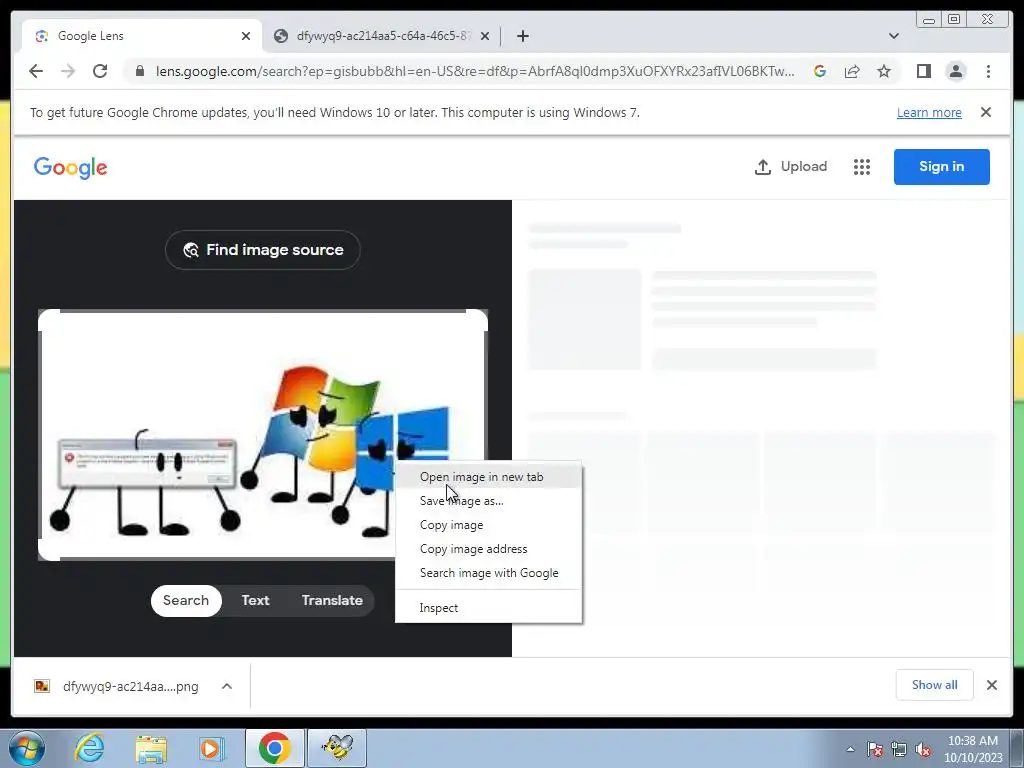Click the lock icon in address bar
The width and height of the screenshot is (1024, 768).
coord(140,71)
